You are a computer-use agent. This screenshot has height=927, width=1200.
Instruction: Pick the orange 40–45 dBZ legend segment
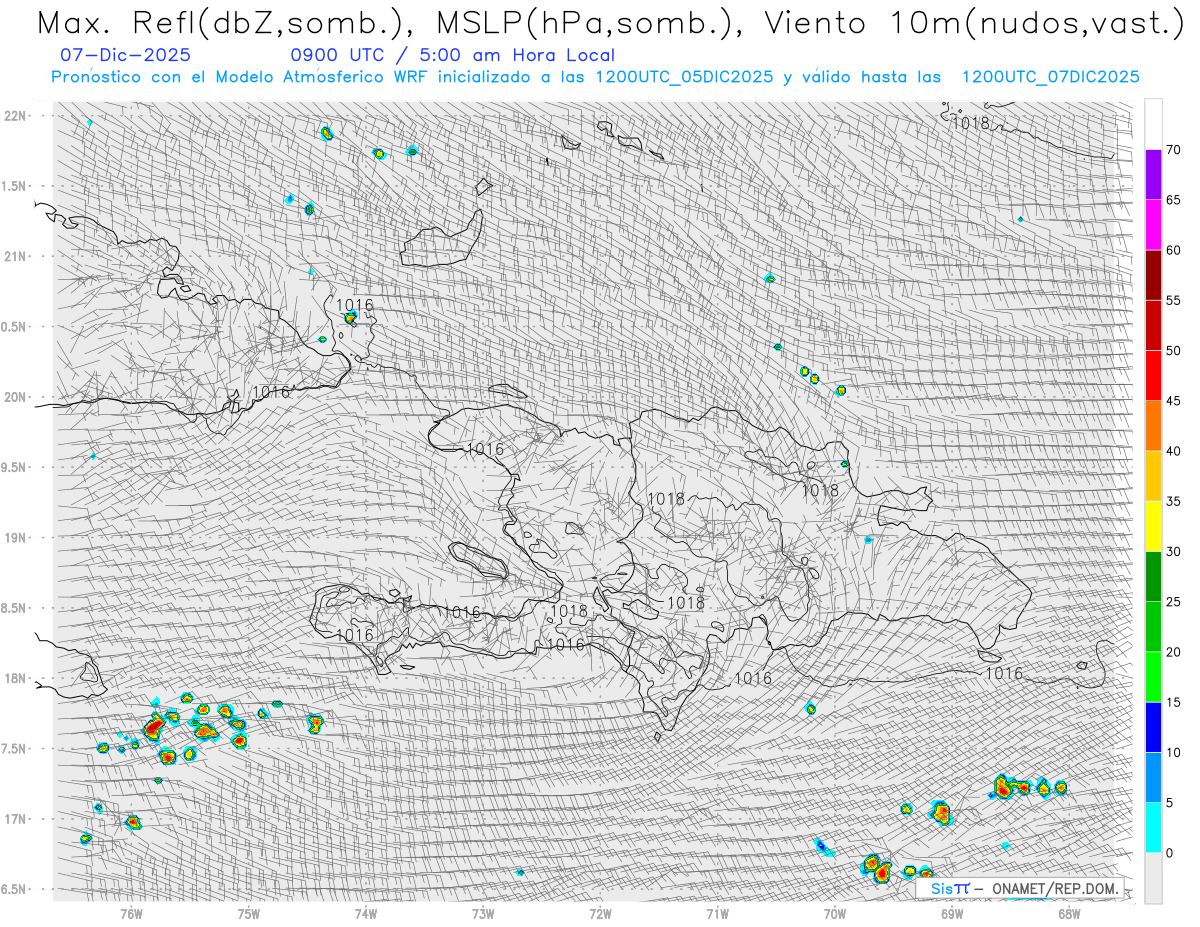(1153, 426)
